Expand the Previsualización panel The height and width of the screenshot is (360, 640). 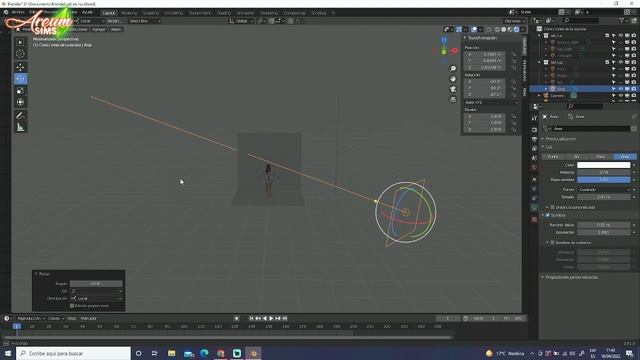tap(561, 139)
